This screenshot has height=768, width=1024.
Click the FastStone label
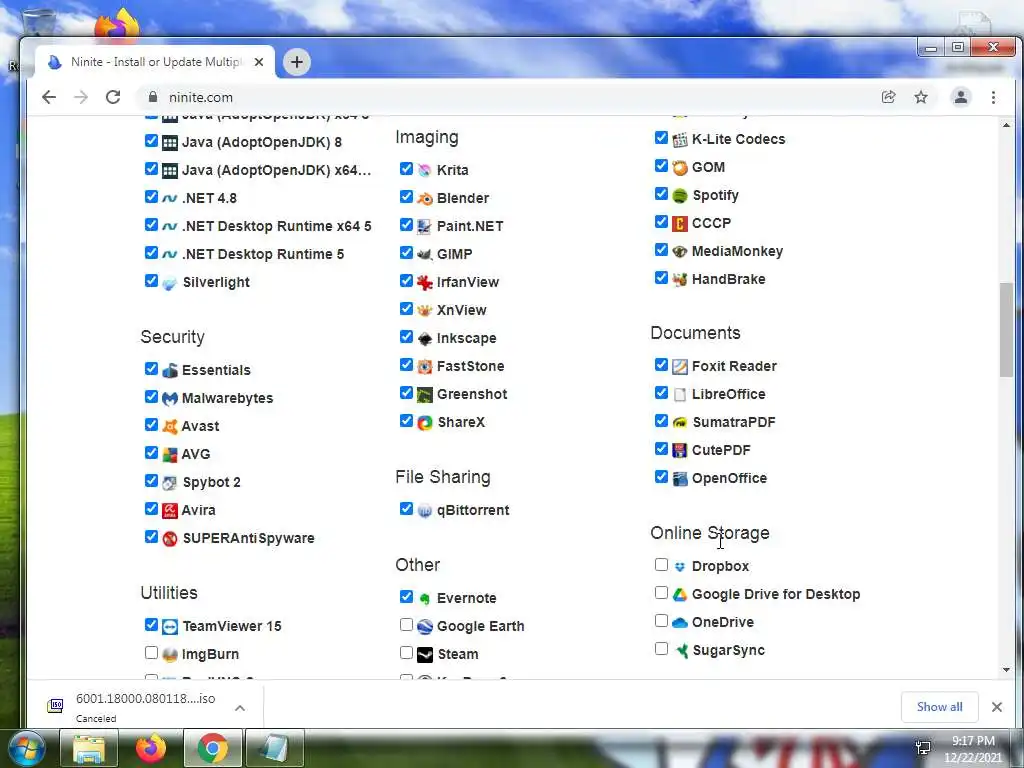tap(470, 366)
